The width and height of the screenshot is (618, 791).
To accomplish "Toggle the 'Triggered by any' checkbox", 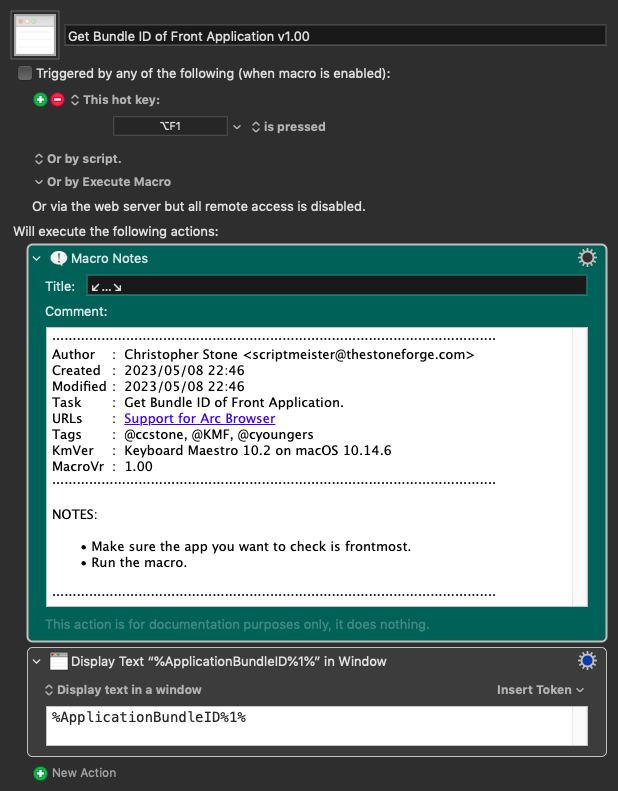I will coord(25,73).
